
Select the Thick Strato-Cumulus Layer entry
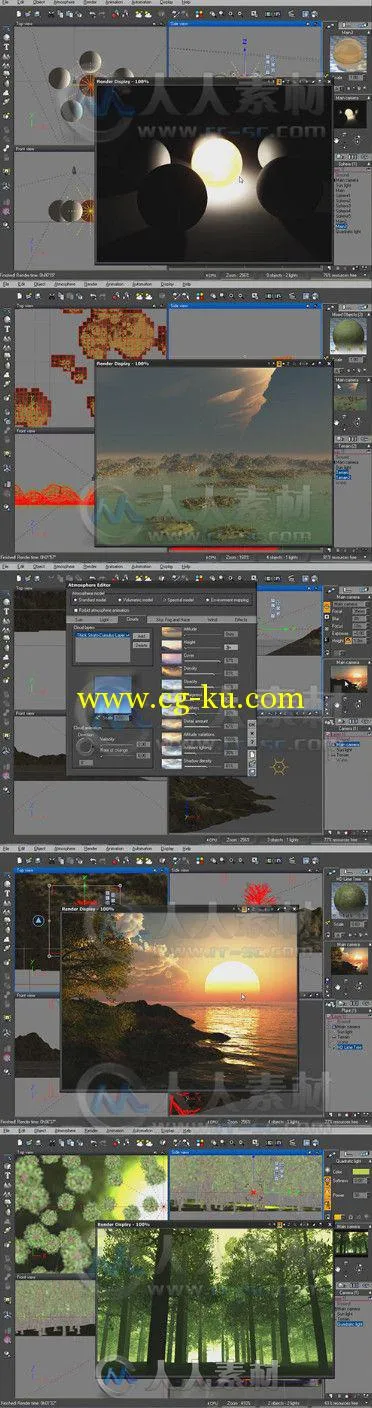coord(102,635)
